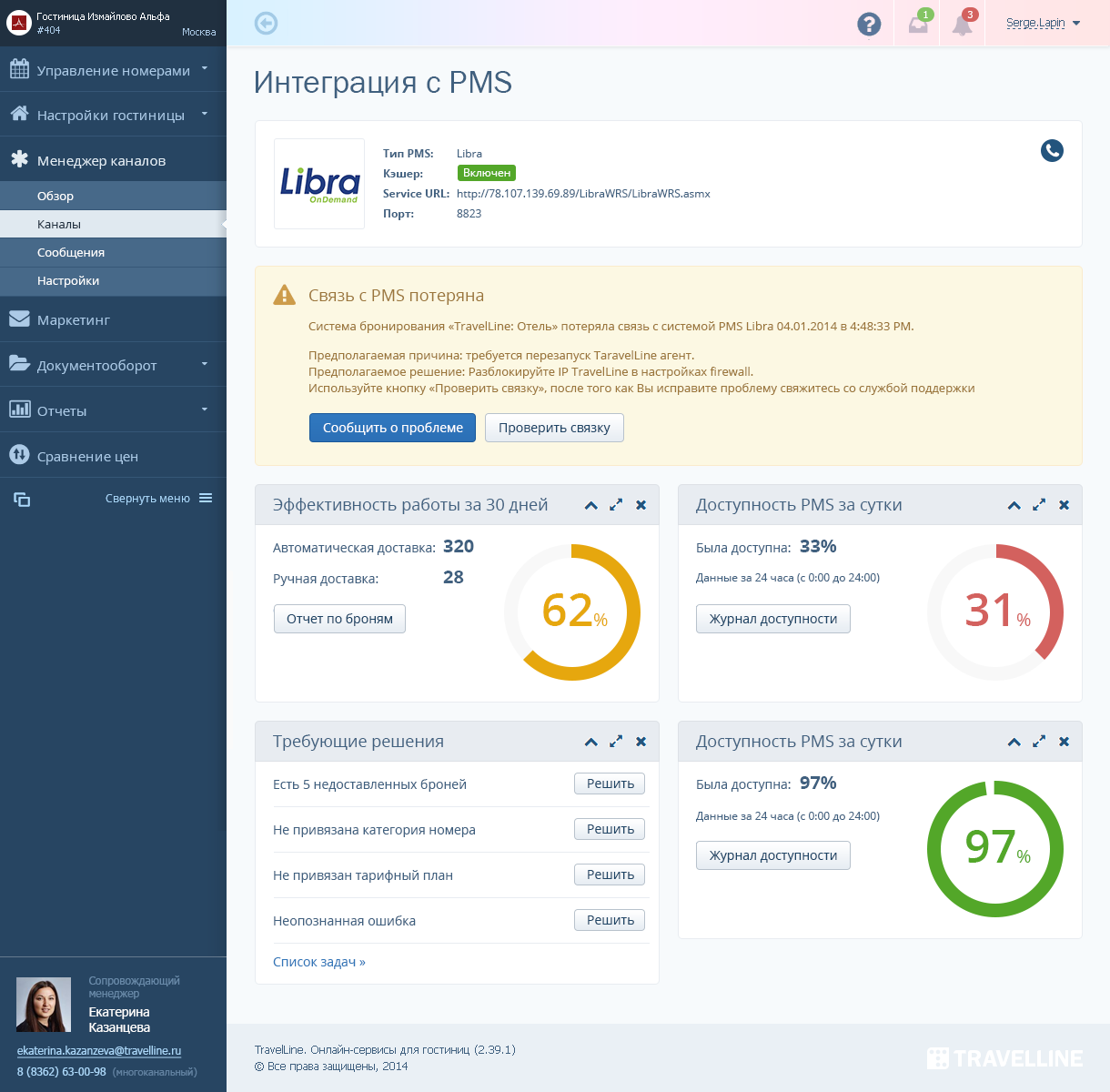The height and width of the screenshot is (1092, 1110).
Task: Click the warning triangle icon in alert
Action: [x=284, y=295]
